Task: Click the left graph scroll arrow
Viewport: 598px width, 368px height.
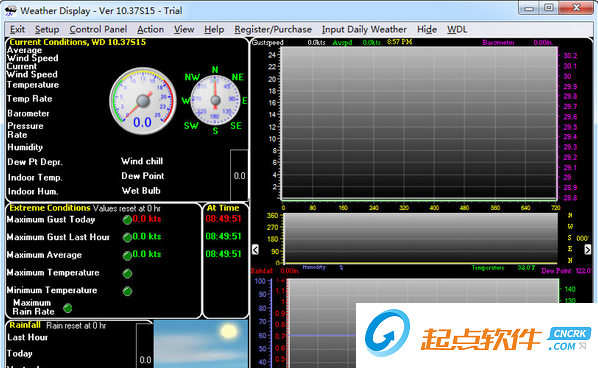Action: coord(256,250)
